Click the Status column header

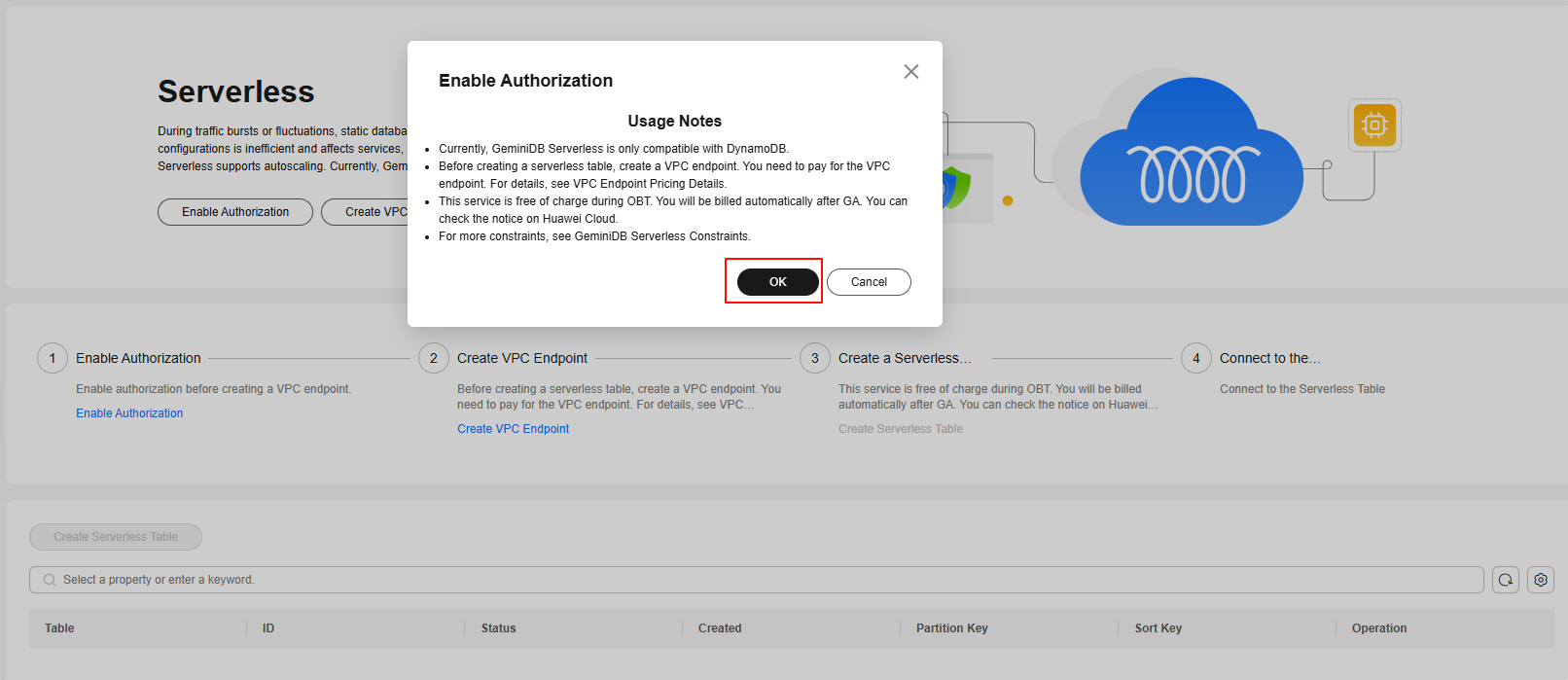pos(498,628)
